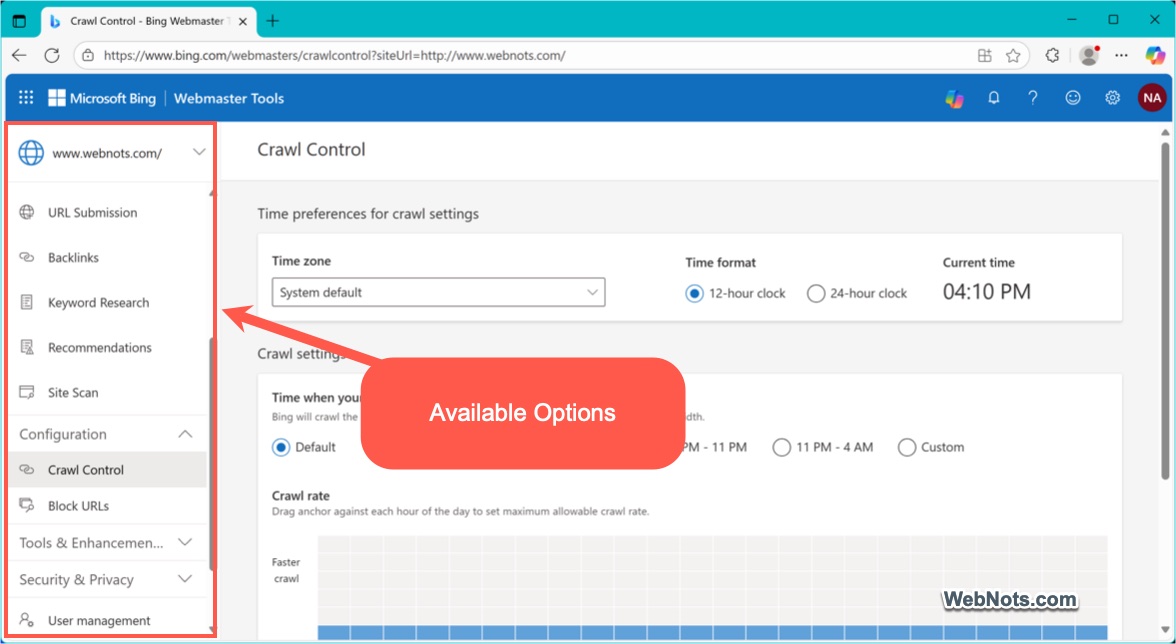Click the Faster crawl axis label

[286, 570]
